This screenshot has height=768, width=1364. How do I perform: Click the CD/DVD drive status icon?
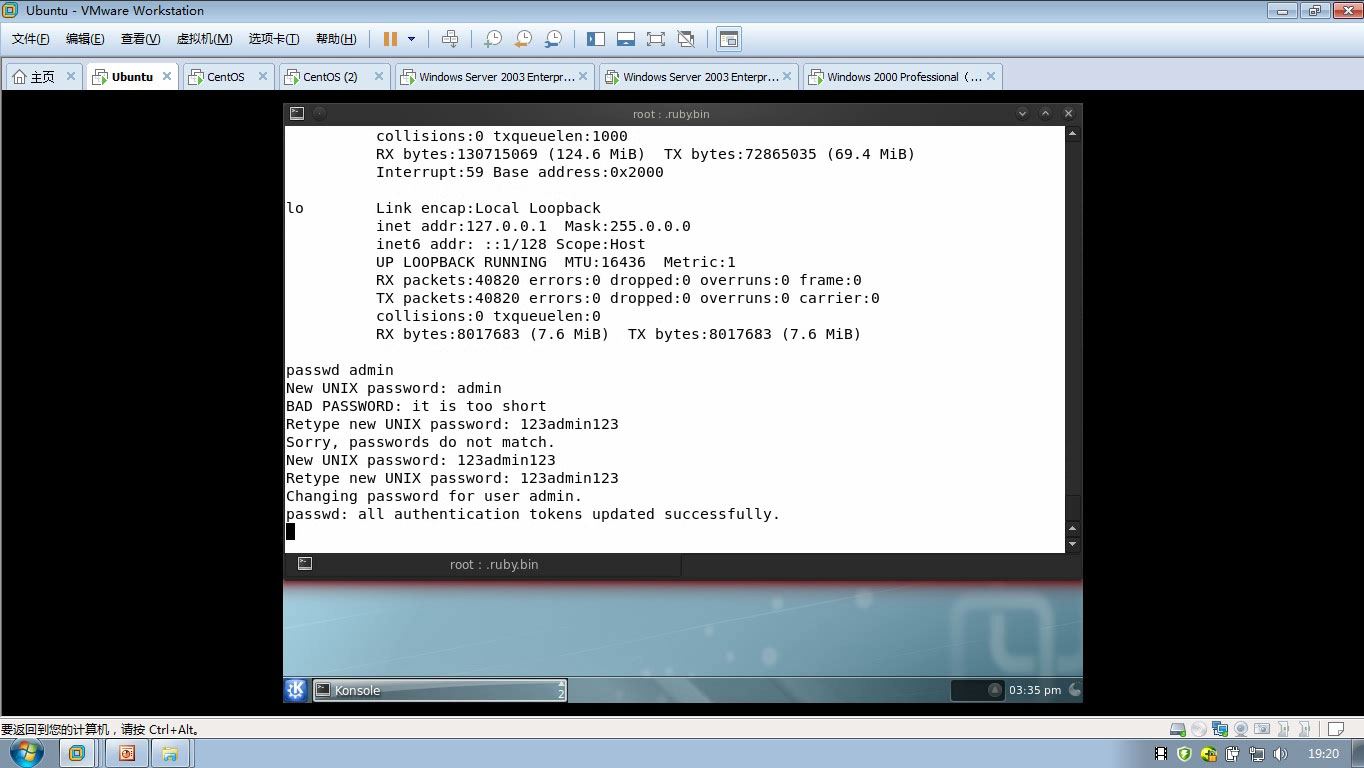(1199, 729)
